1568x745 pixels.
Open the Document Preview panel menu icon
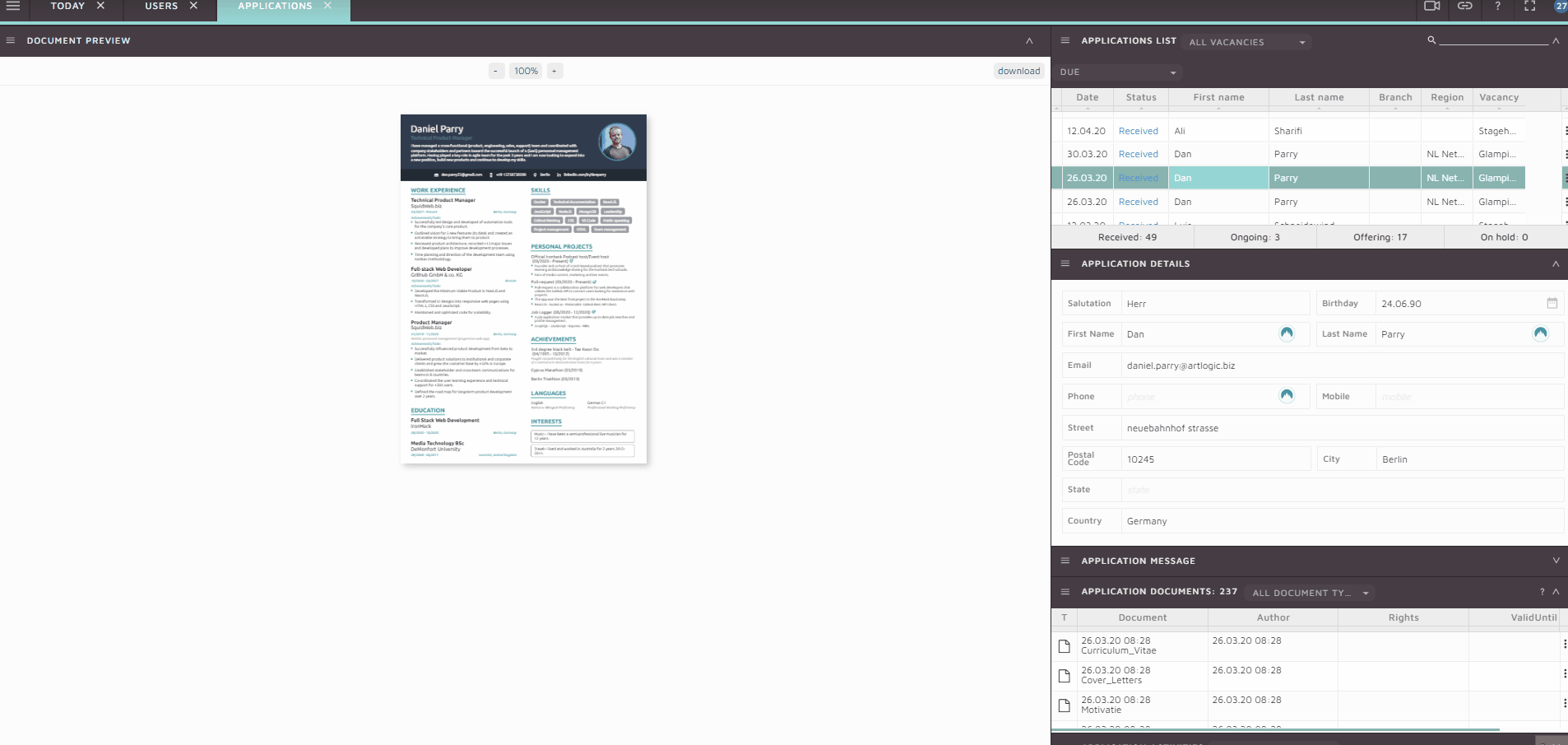[11, 40]
